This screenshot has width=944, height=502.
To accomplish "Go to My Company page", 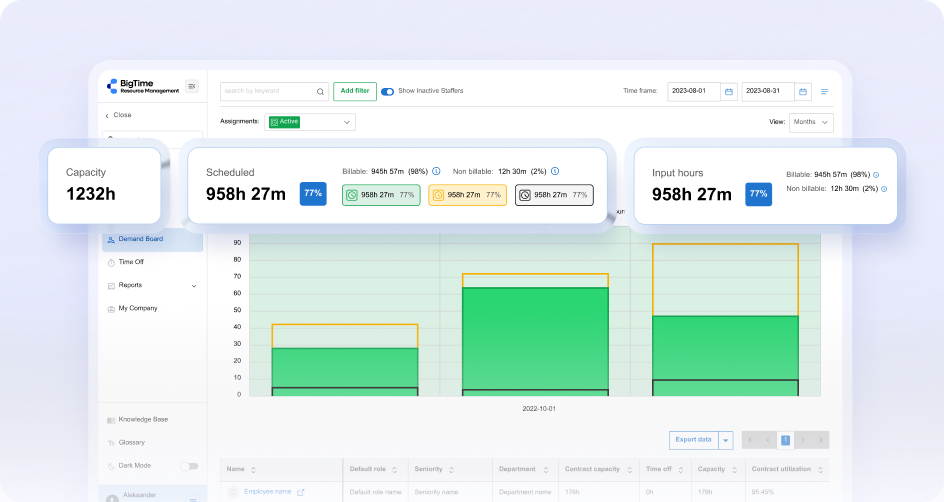I will click(137, 308).
